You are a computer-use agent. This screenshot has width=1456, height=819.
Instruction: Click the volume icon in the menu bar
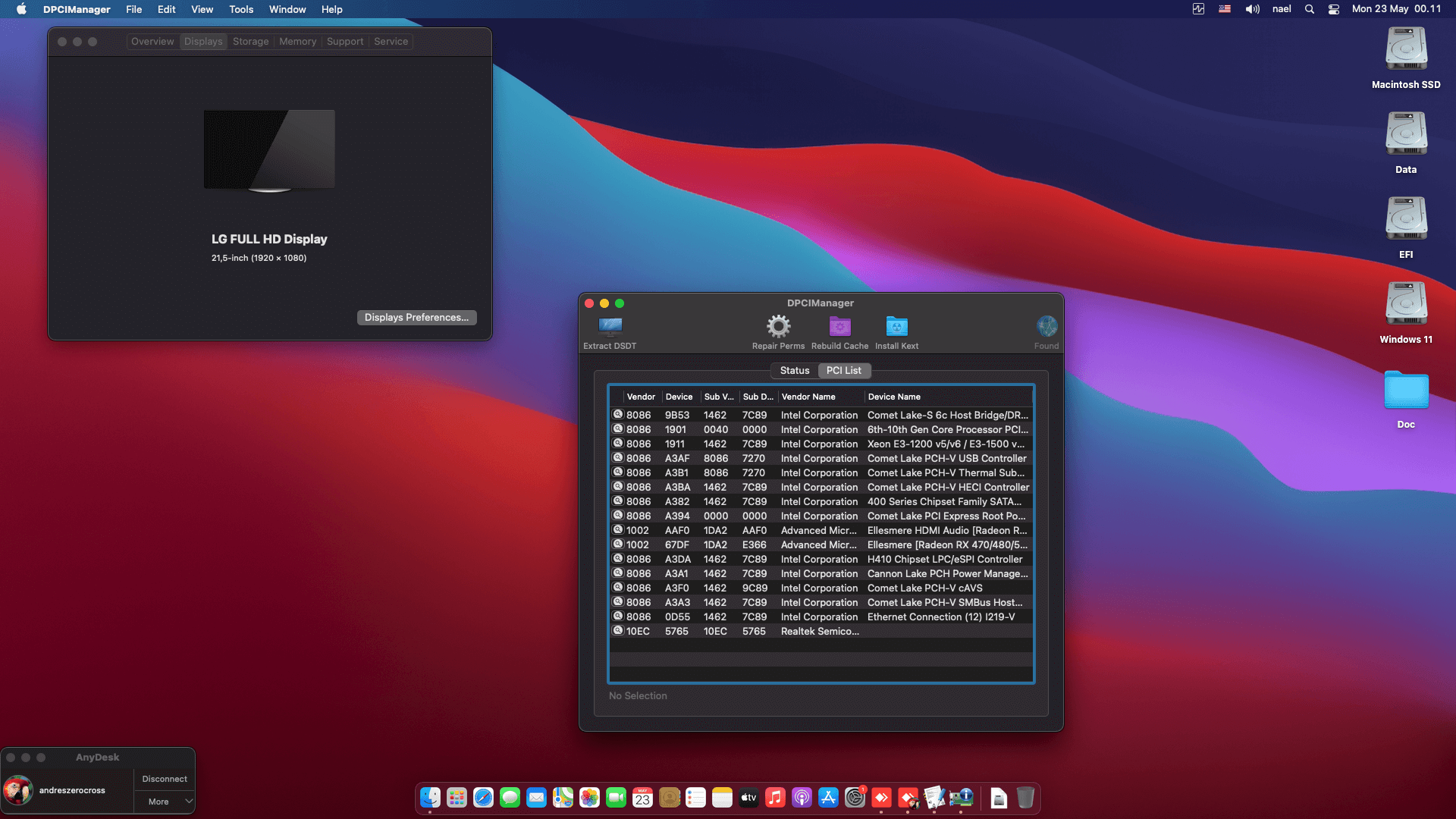[1252, 9]
